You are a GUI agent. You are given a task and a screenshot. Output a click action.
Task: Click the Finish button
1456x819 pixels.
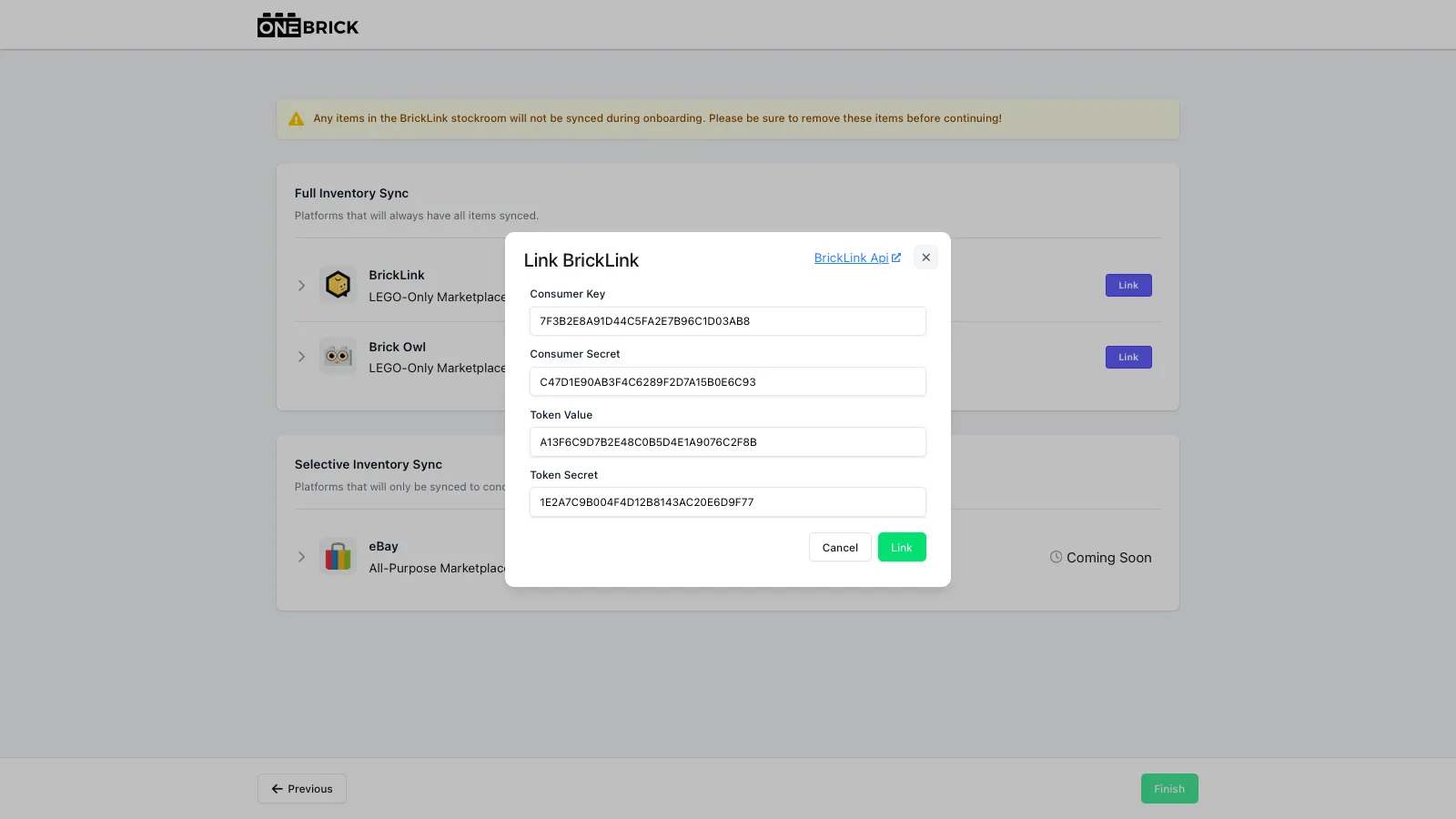click(x=1169, y=788)
